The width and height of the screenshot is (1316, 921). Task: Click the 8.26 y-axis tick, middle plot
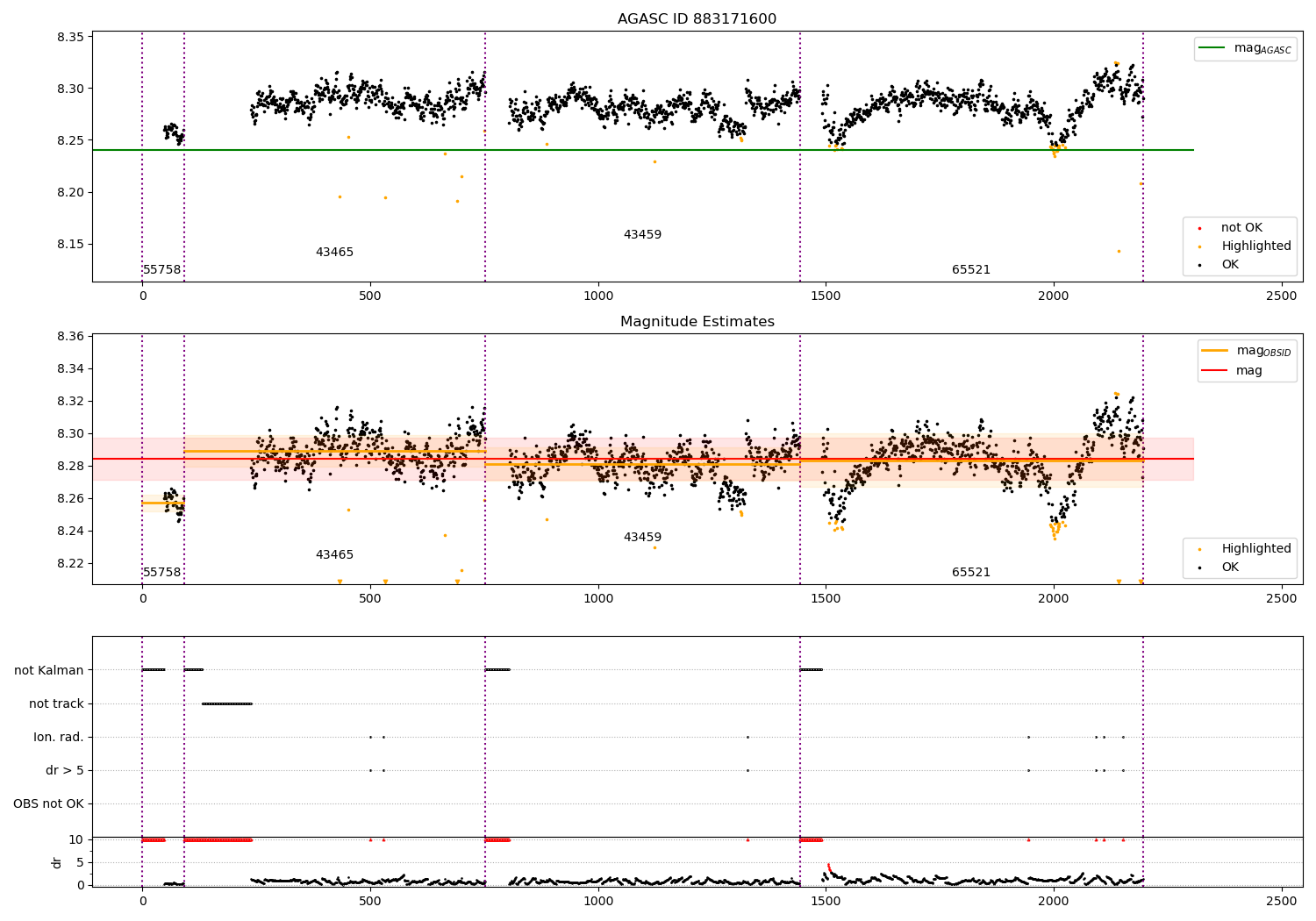tap(69, 499)
